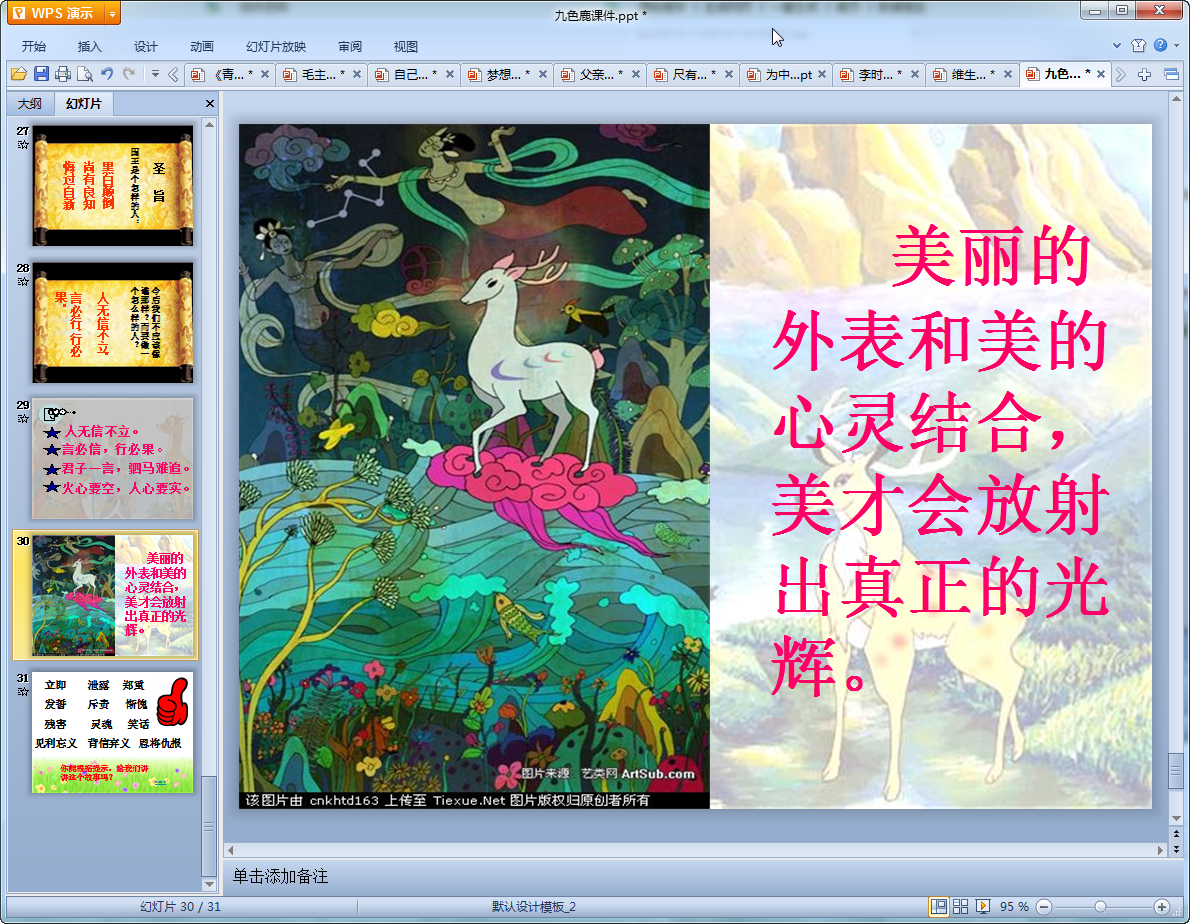Click animation star icon under slide 31

[x=23, y=691]
